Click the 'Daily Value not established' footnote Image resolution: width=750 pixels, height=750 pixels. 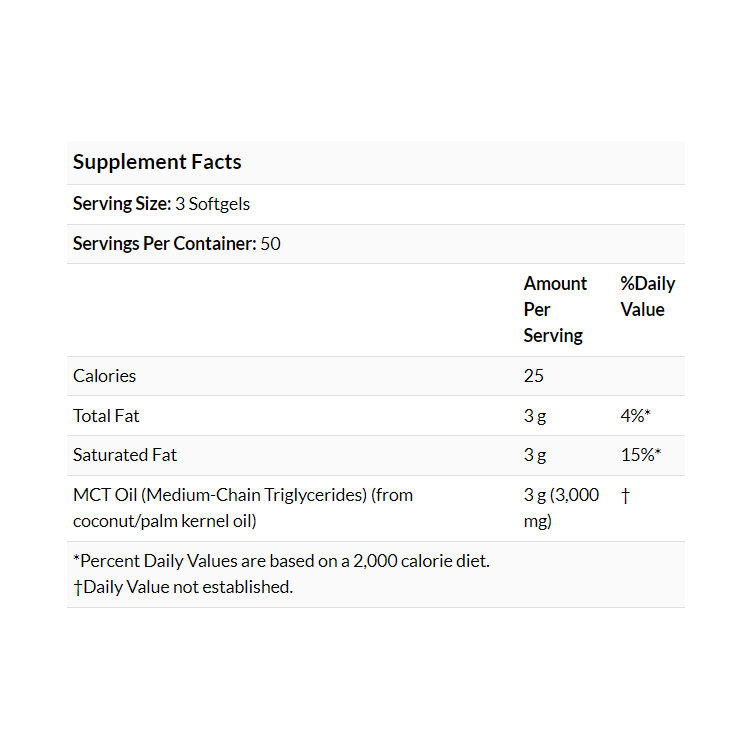coord(183,587)
